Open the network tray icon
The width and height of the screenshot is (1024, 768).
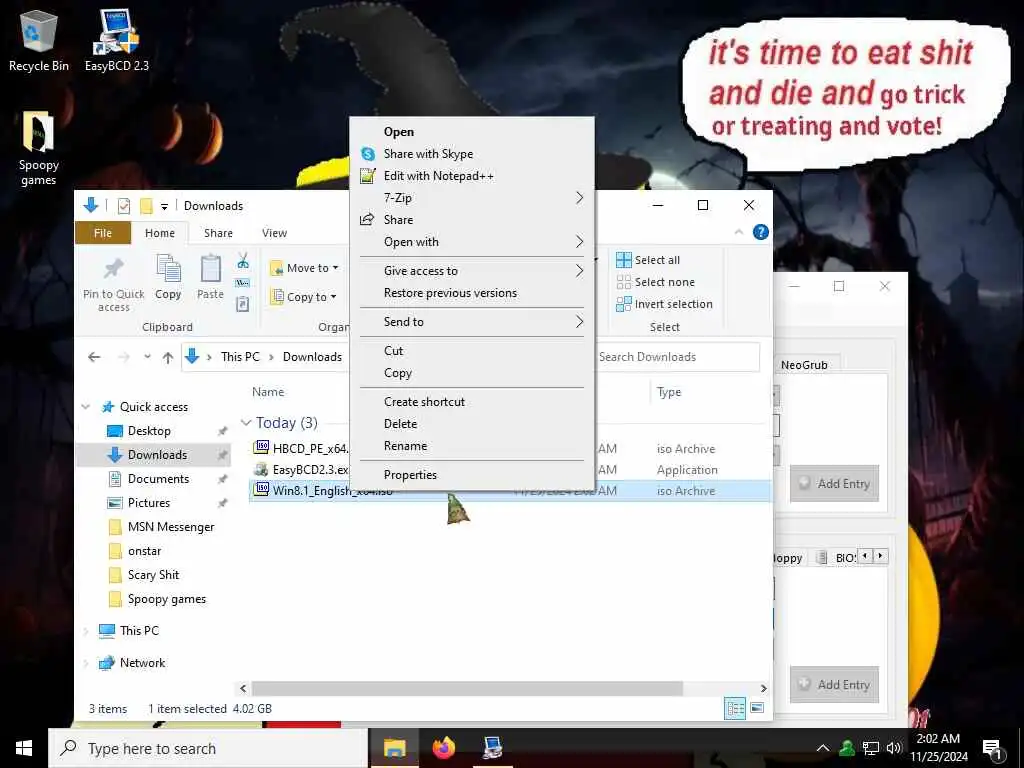[871, 748]
